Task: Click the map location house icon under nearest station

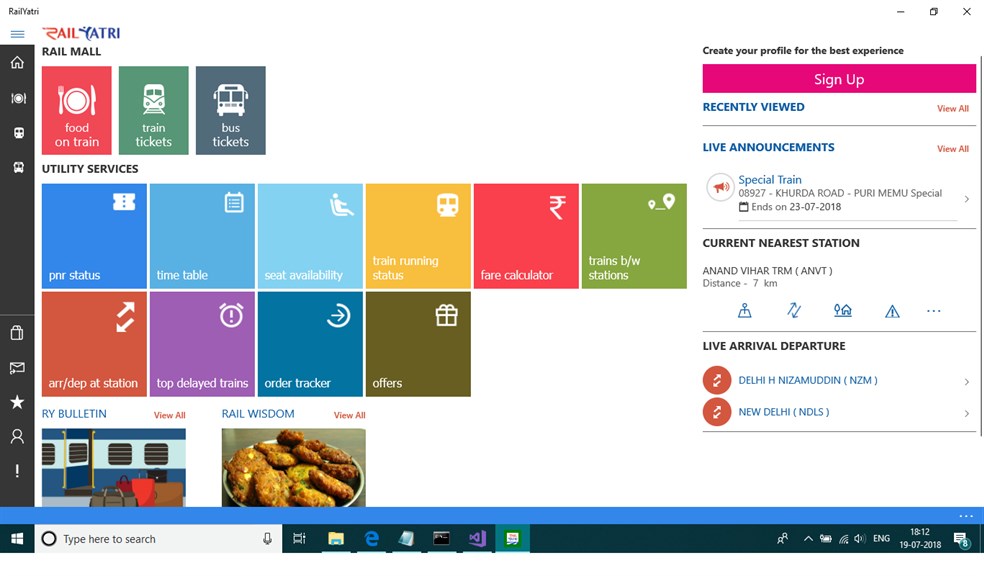Action: (843, 311)
